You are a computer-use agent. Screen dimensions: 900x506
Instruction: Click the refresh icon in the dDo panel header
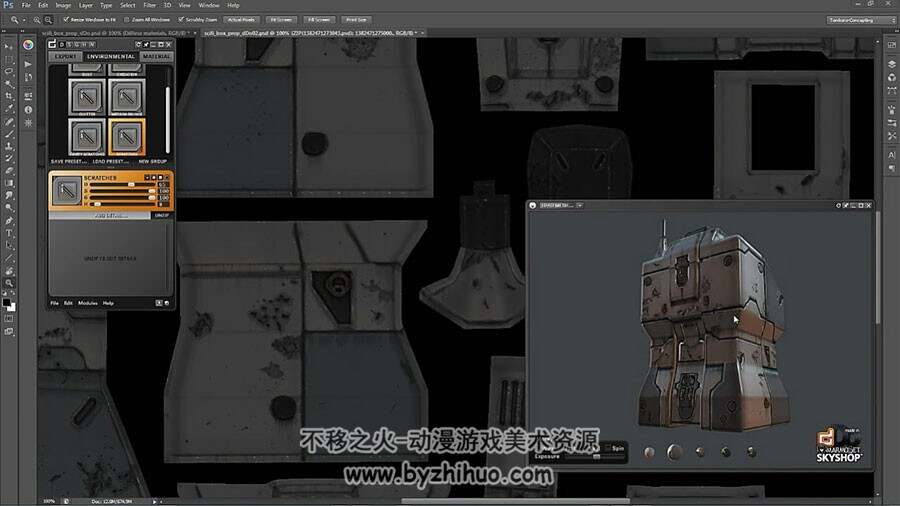point(138,44)
